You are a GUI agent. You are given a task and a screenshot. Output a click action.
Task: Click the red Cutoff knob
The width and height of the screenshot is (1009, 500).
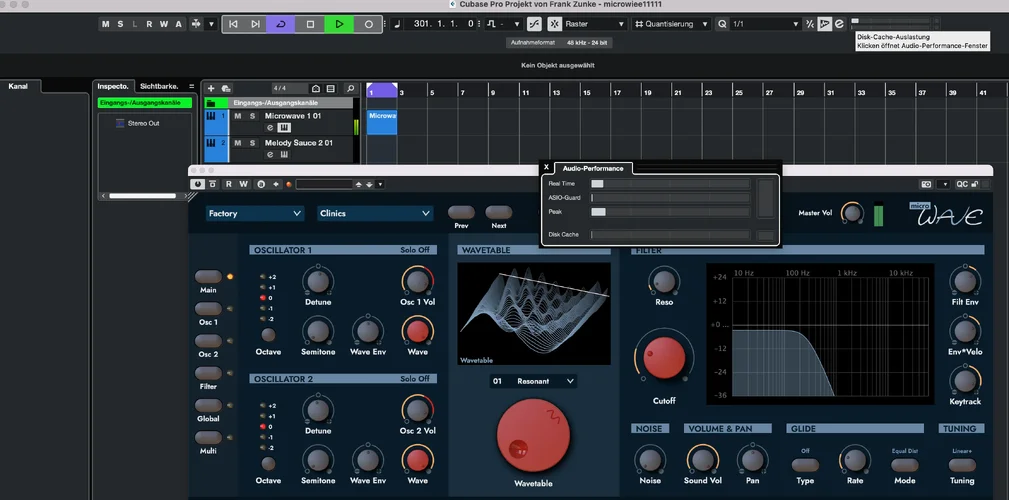(x=663, y=359)
